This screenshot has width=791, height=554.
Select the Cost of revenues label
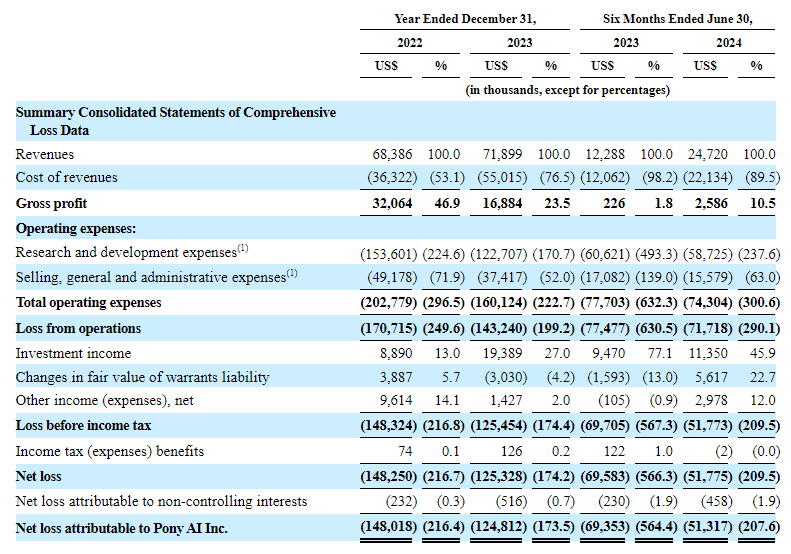coord(66,177)
